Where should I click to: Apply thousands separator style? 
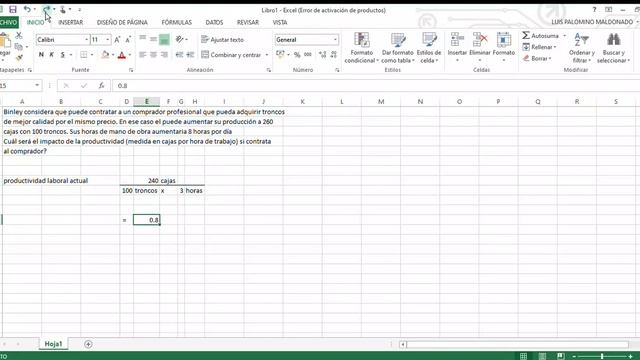coord(308,55)
